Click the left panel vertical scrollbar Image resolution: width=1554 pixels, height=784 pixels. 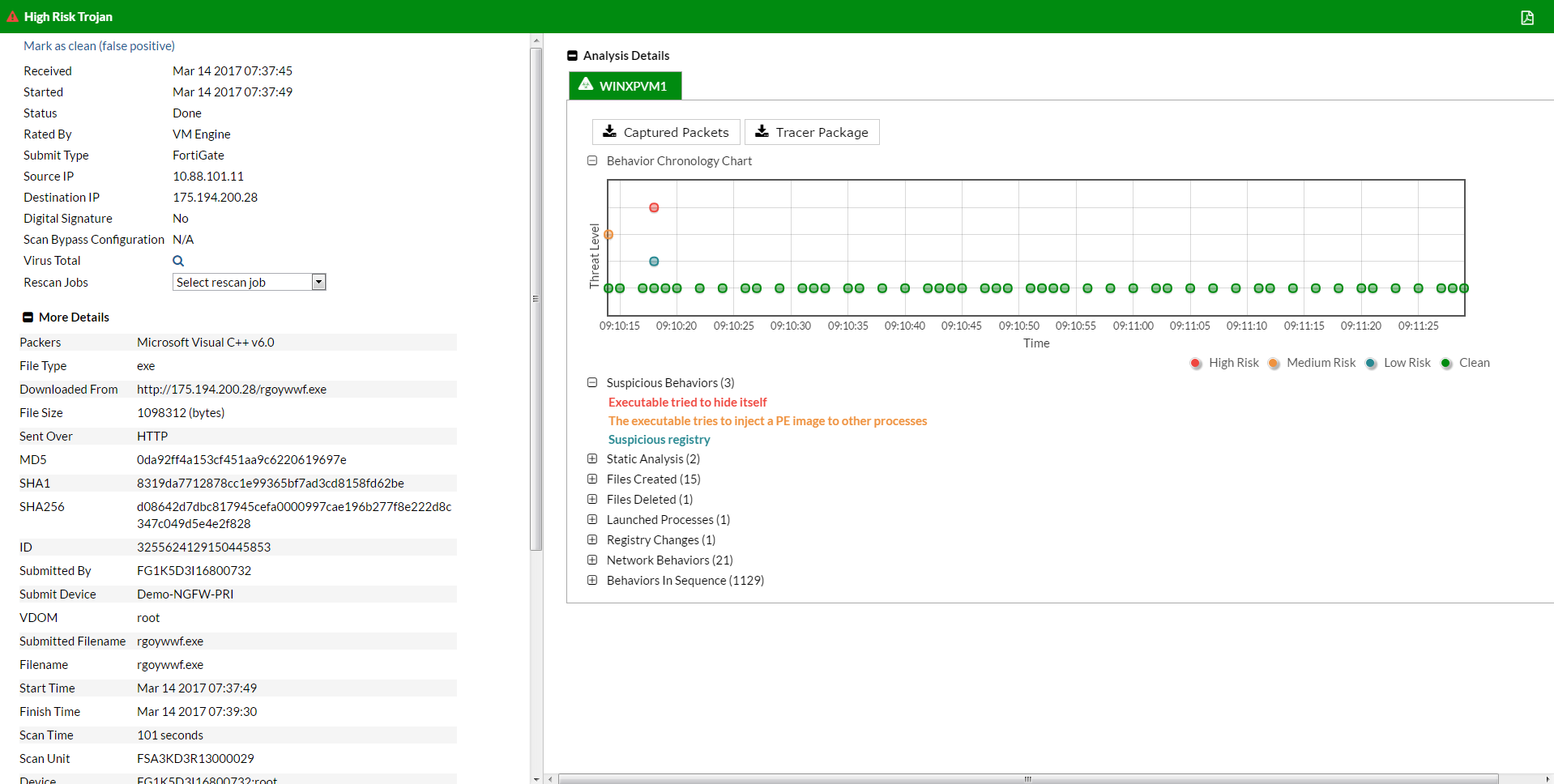[x=536, y=300]
